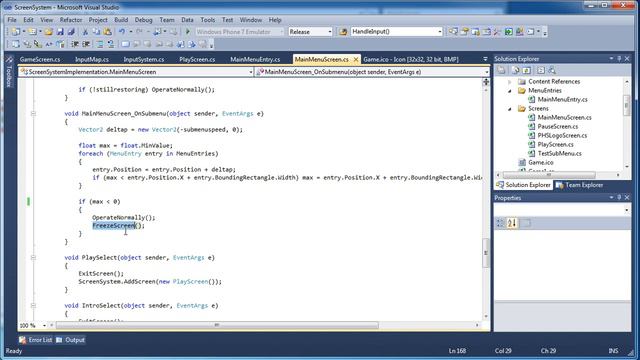The height and width of the screenshot is (360, 640).
Task: Collapse the MenuEntries folder
Action: click(x=510, y=91)
